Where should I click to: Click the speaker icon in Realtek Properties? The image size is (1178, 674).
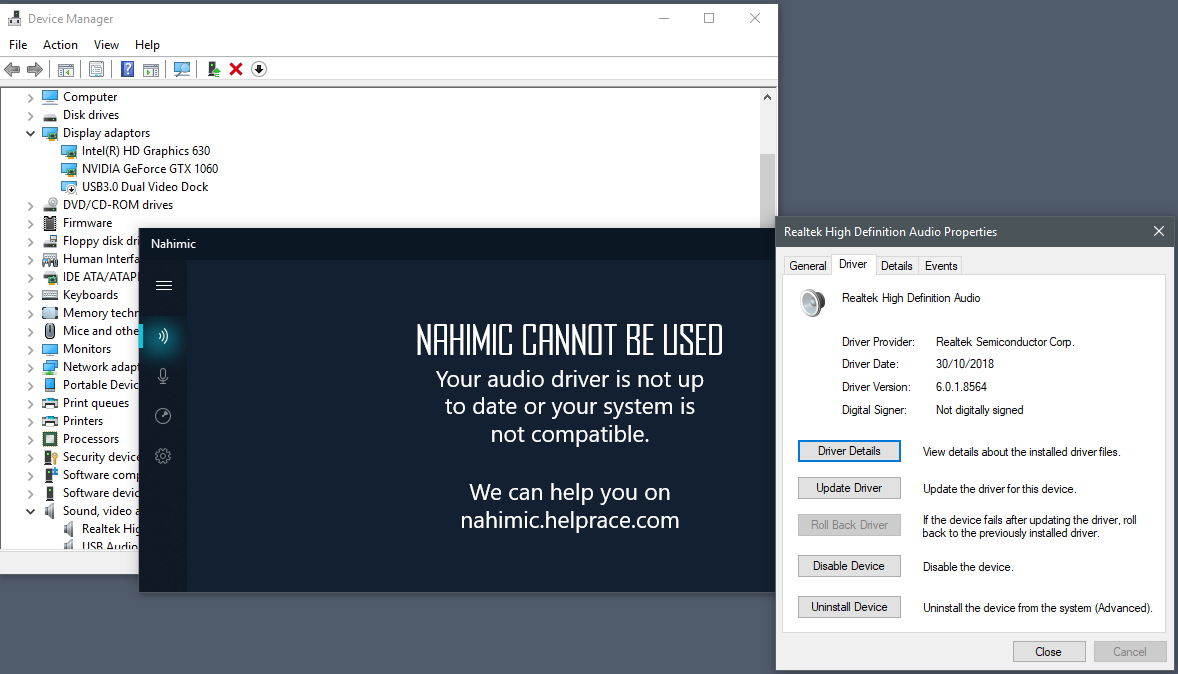812,302
